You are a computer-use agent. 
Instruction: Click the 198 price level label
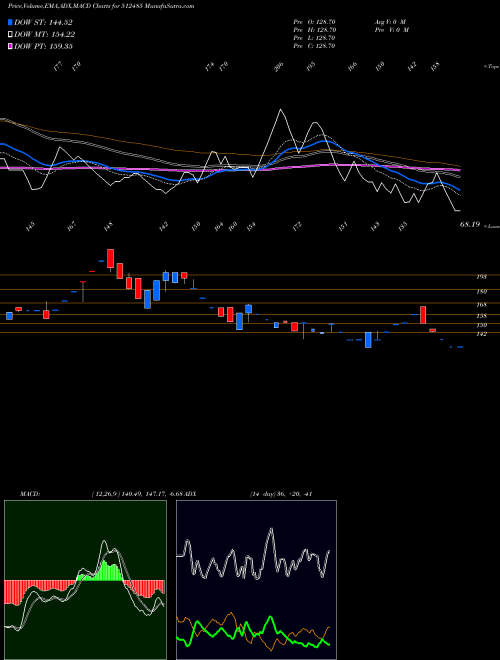(482, 277)
